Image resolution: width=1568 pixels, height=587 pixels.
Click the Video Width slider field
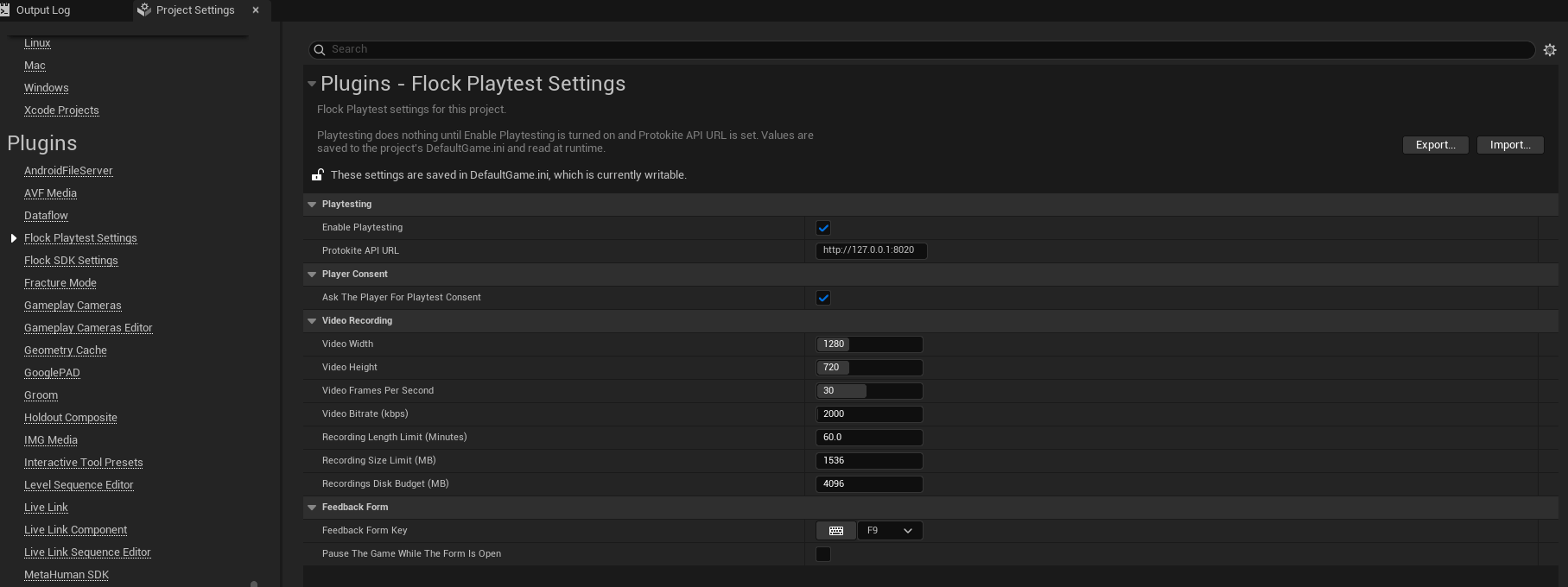tap(870, 344)
